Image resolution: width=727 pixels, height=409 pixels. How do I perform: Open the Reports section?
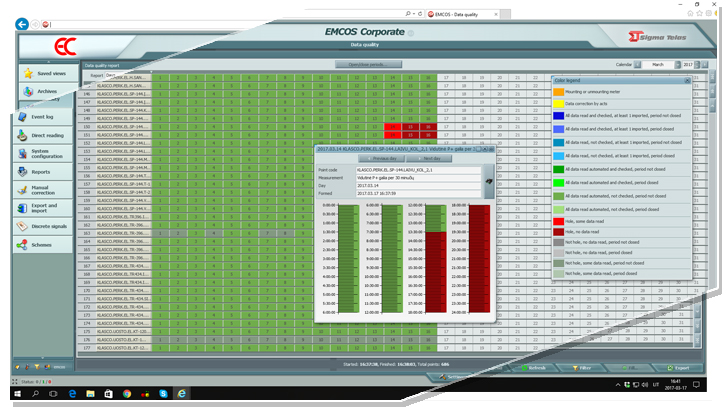[x=44, y=172]
